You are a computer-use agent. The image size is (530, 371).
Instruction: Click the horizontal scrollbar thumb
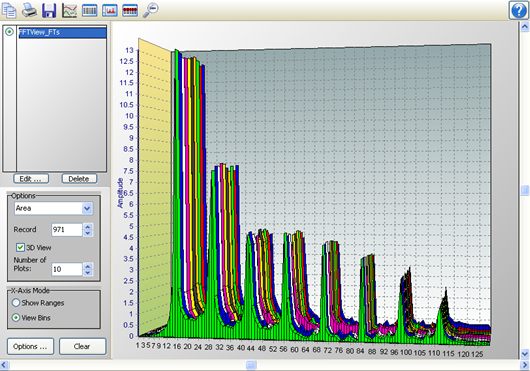(x=251, y=365)
